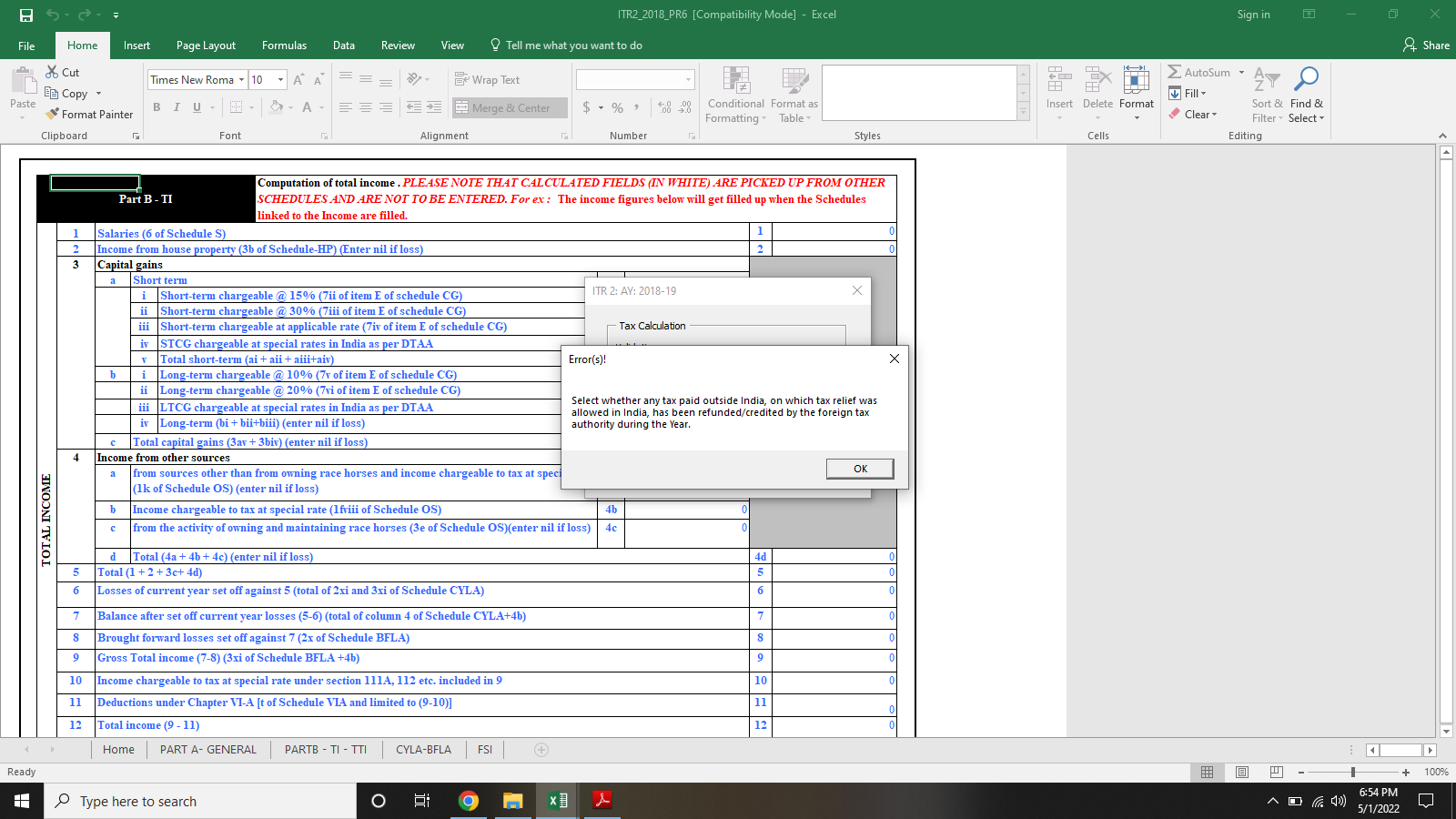
Task: Open the font size dropdown
Action: click(x=280, y=80)
